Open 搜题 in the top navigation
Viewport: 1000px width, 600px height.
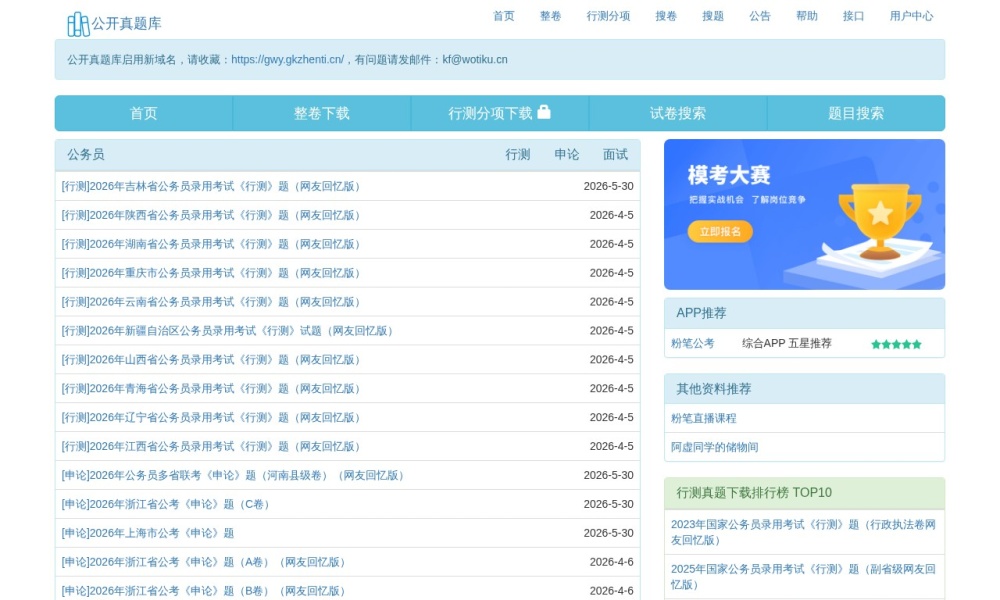tap(713, 16)
